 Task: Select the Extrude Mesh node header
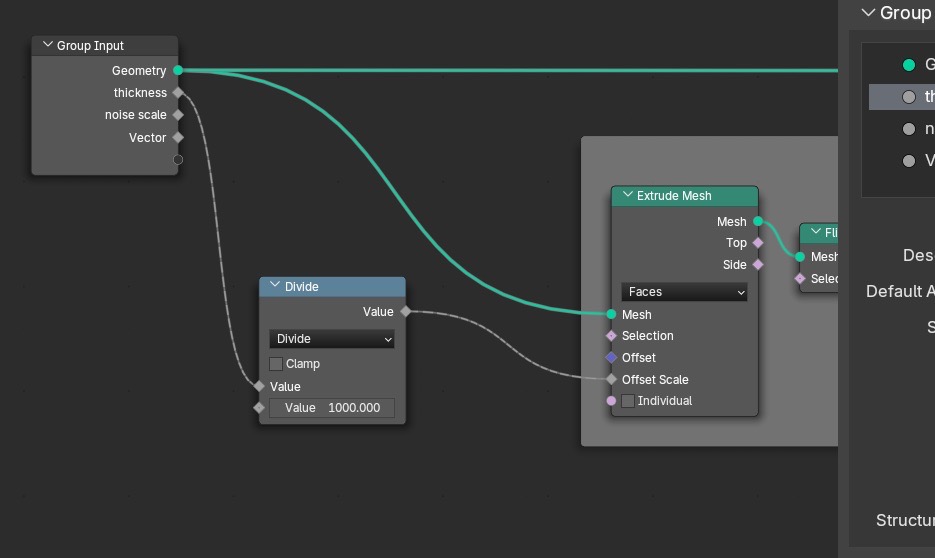(x=685, y=196)
